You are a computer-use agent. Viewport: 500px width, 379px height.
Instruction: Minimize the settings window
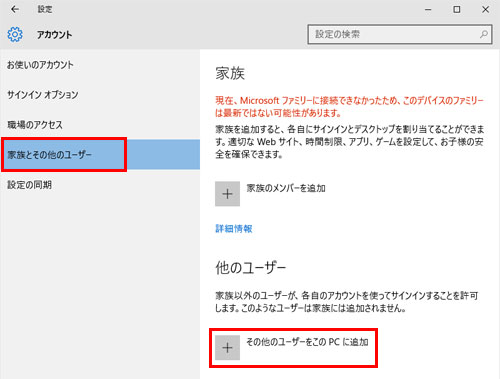point(428,10)
